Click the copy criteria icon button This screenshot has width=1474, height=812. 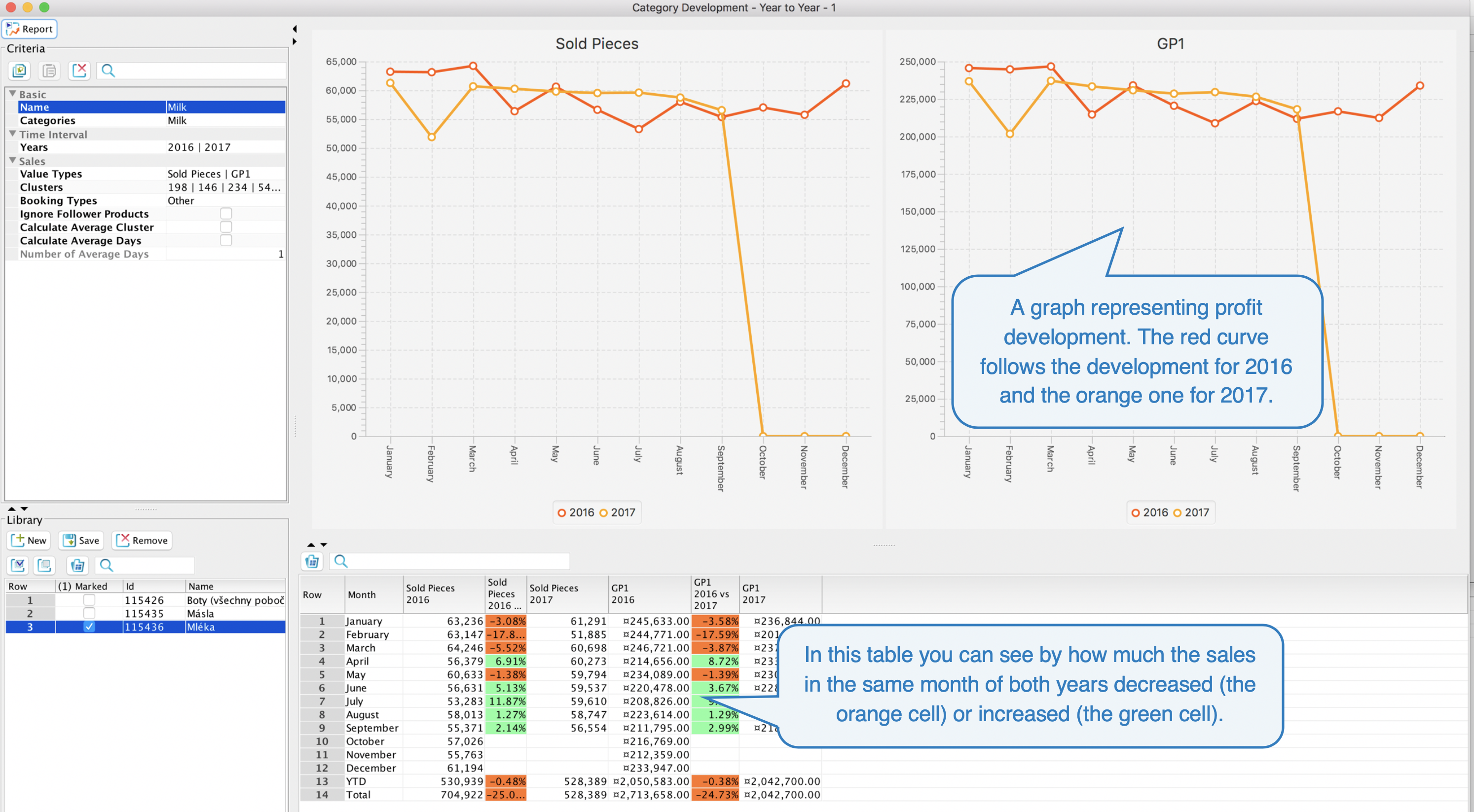point(19,71)
